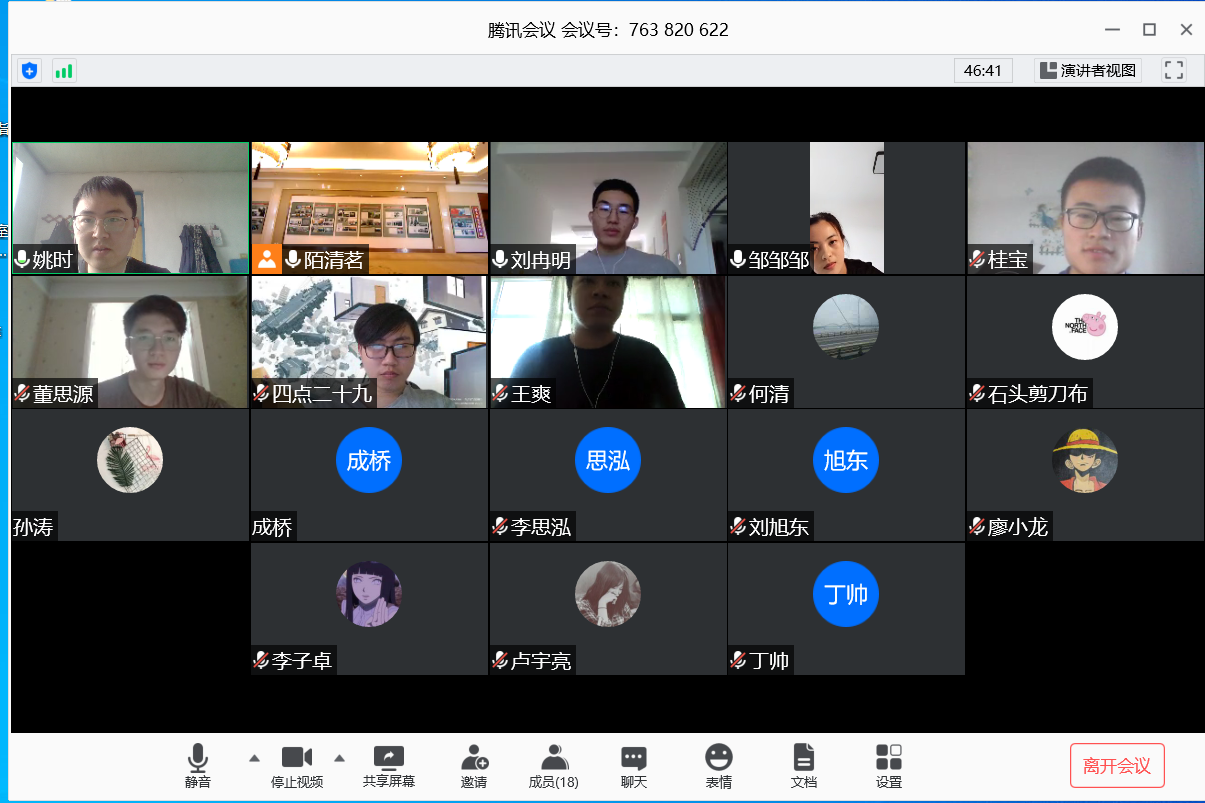Enter full screen mode via the corner icon
1205x803 pixels.
point(1174,70)
